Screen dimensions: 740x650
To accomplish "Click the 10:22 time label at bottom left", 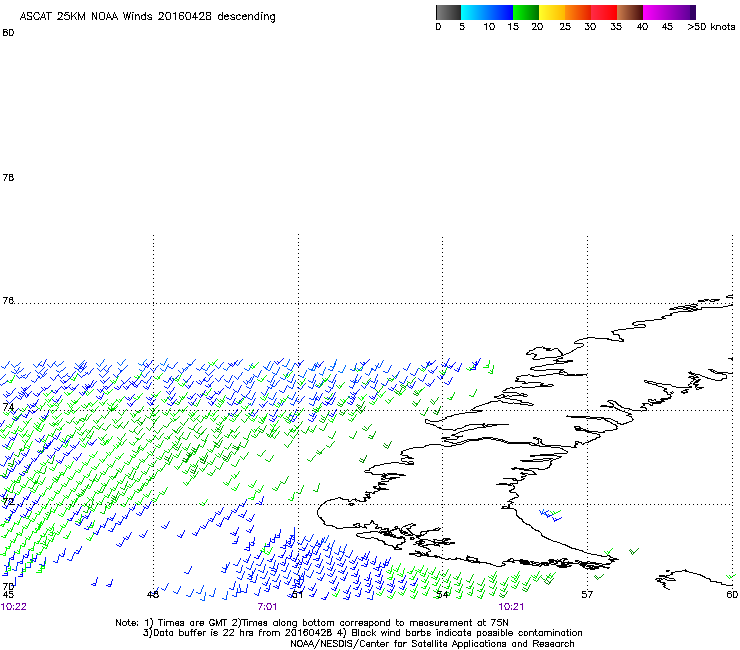I will click(x=14, y=607).
